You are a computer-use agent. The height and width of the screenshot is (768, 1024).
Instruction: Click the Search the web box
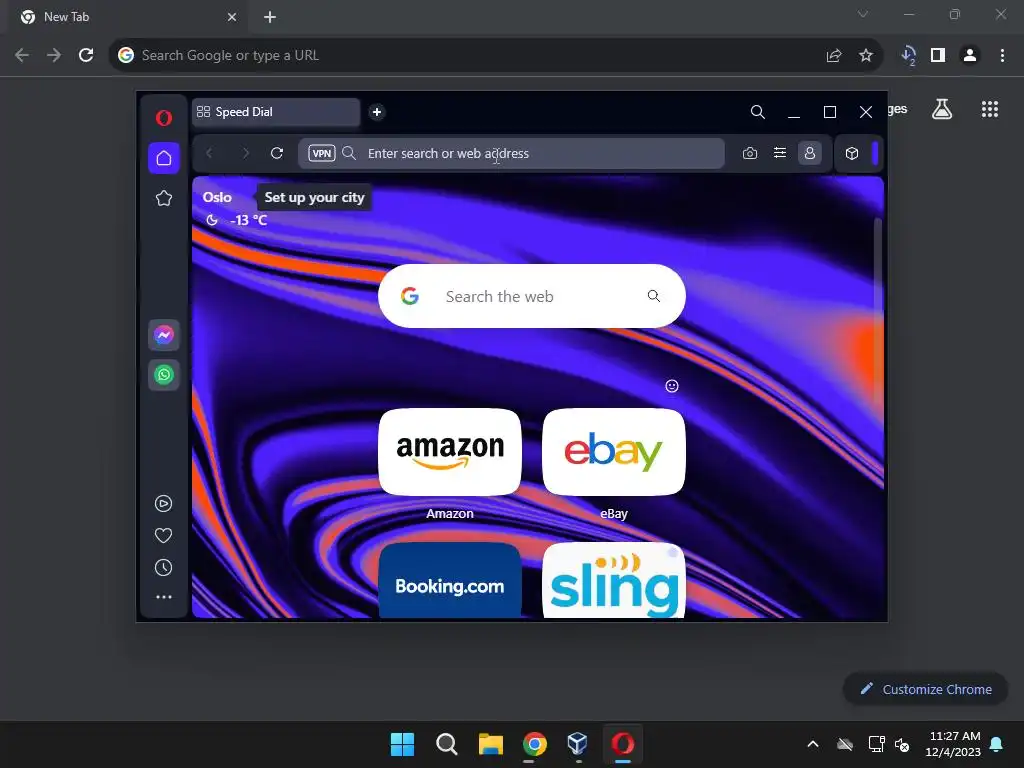pos(532,296)
